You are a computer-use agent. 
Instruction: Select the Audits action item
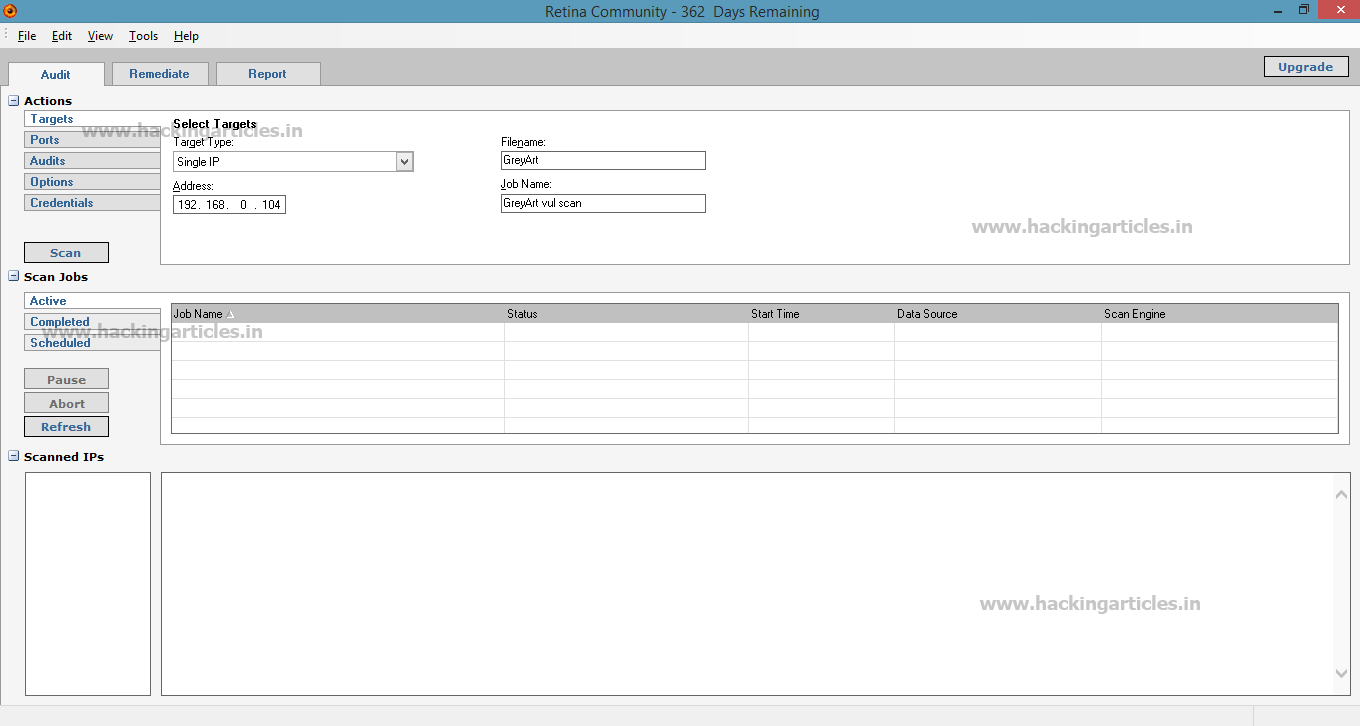pos(92,161)
